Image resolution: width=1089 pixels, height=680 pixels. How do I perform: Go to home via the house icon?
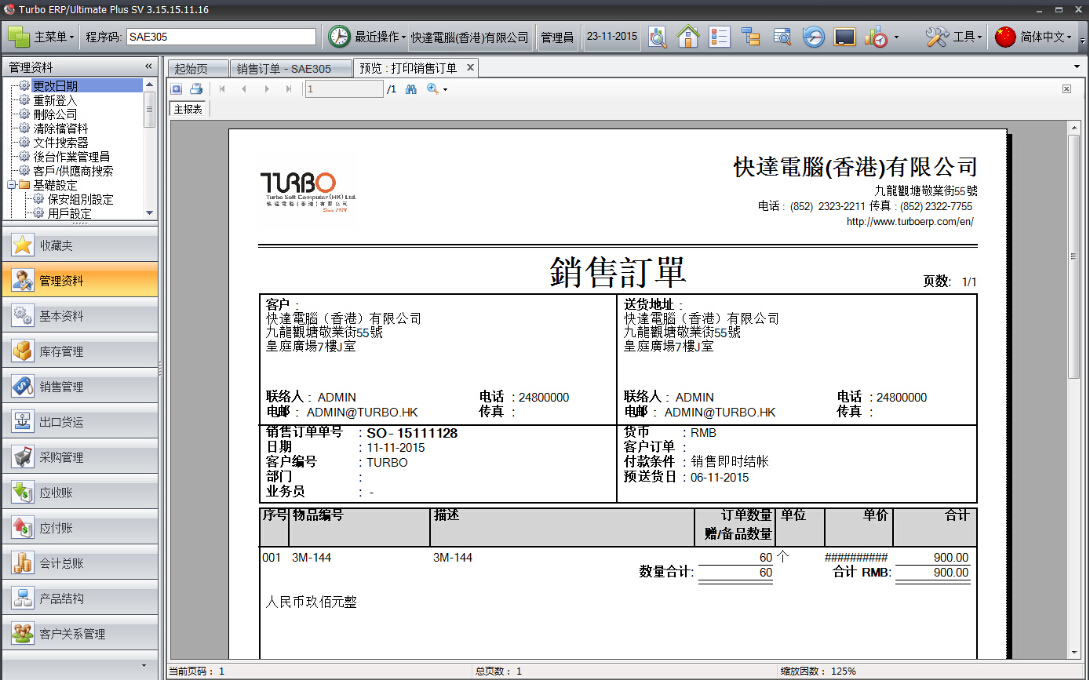[x=688, y=37]
